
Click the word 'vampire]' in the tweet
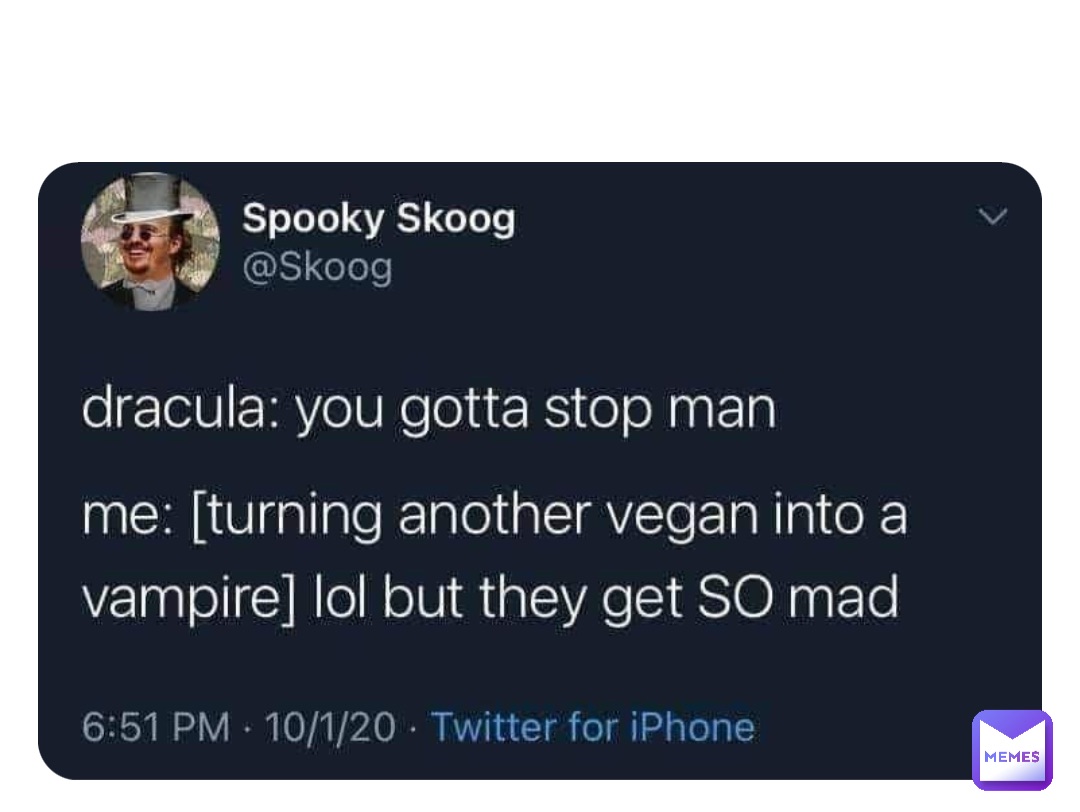pos(189,598)
